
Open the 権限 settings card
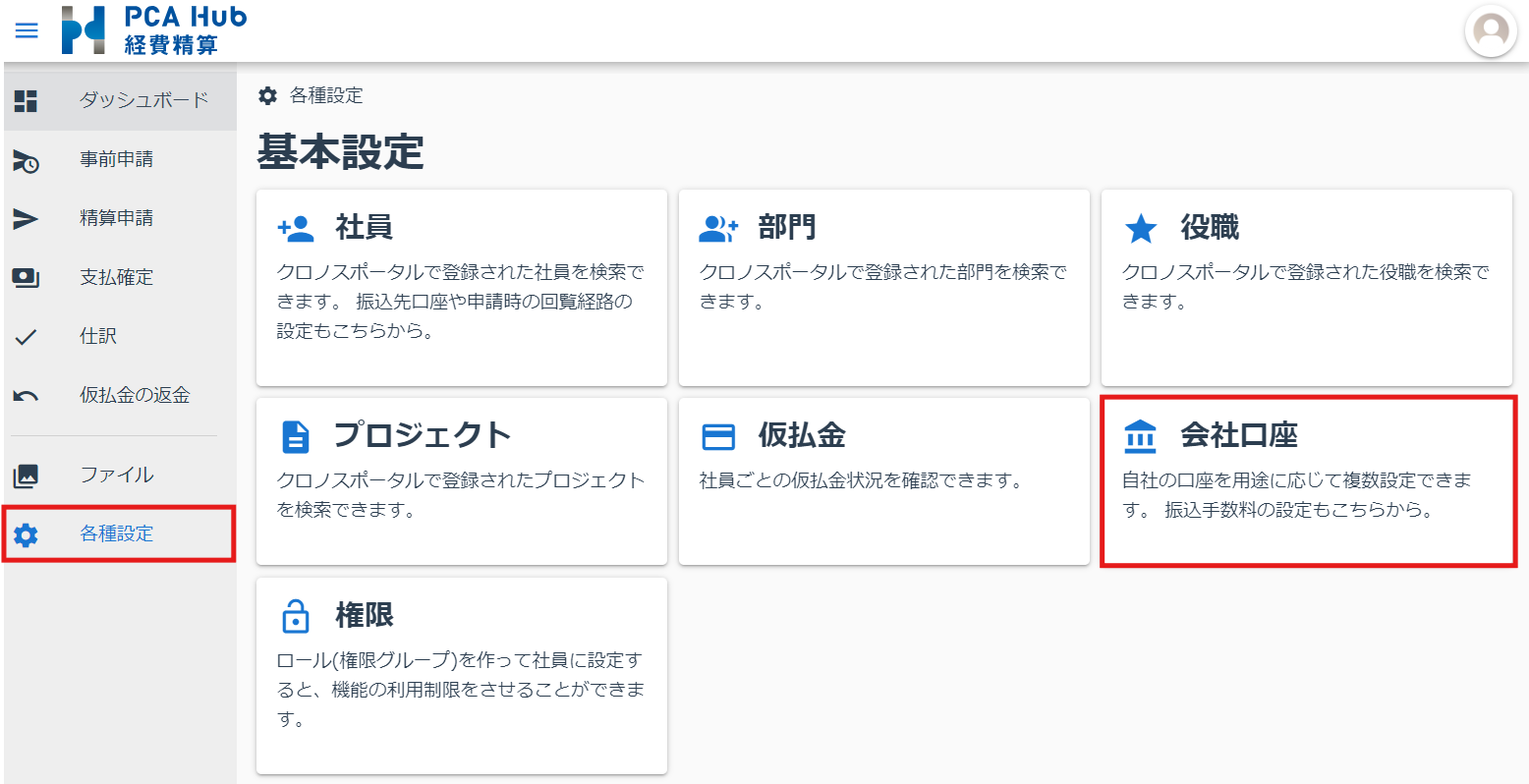pyautogui.click(x=462, y=676)
